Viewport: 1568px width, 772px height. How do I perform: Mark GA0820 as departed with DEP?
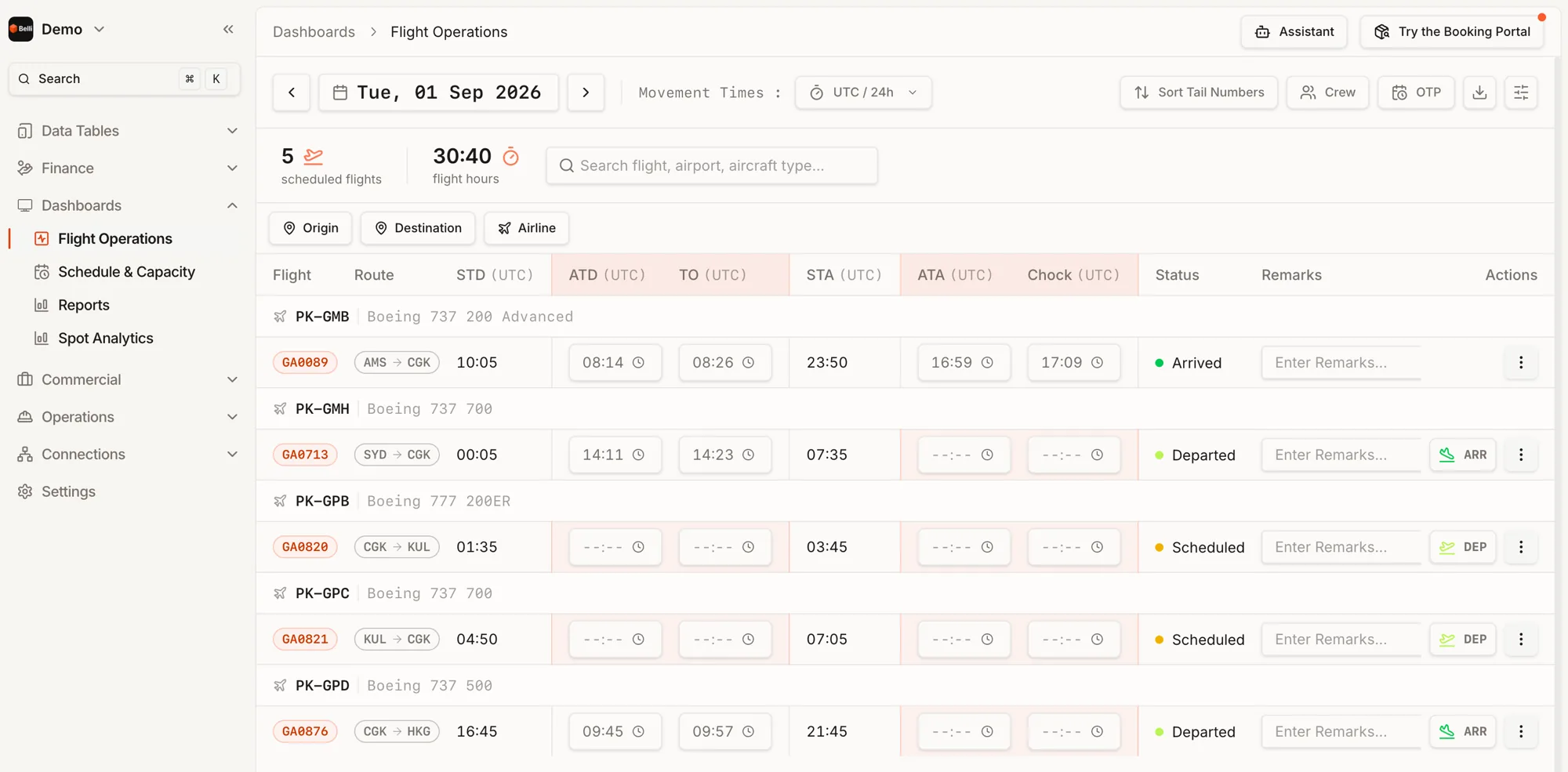point(1463,547)
